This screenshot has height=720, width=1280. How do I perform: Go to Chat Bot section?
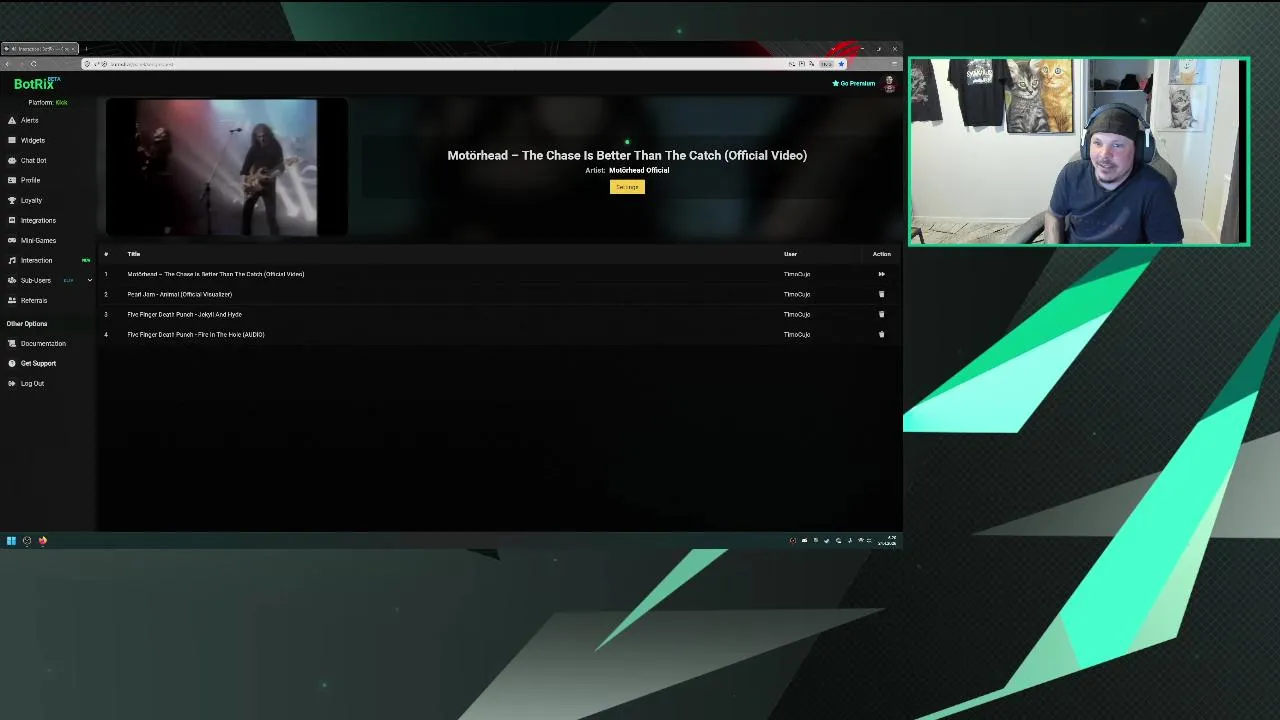point(34,160)
